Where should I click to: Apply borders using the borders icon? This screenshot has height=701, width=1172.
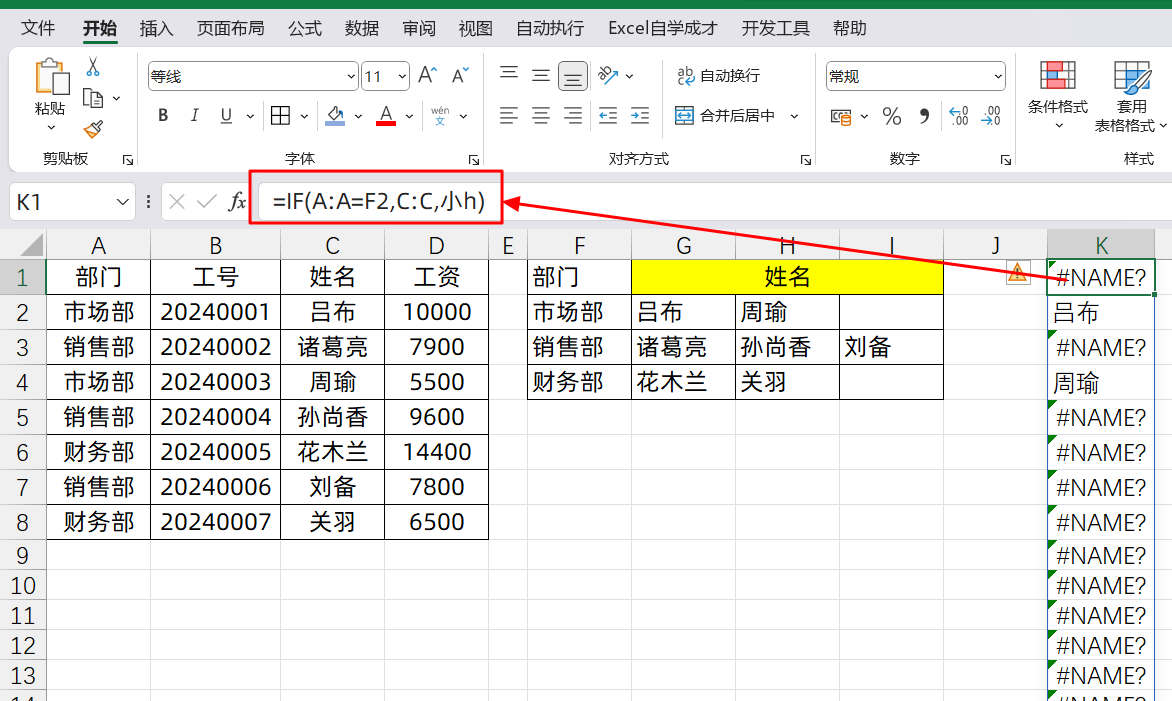(x=280, y=116)
